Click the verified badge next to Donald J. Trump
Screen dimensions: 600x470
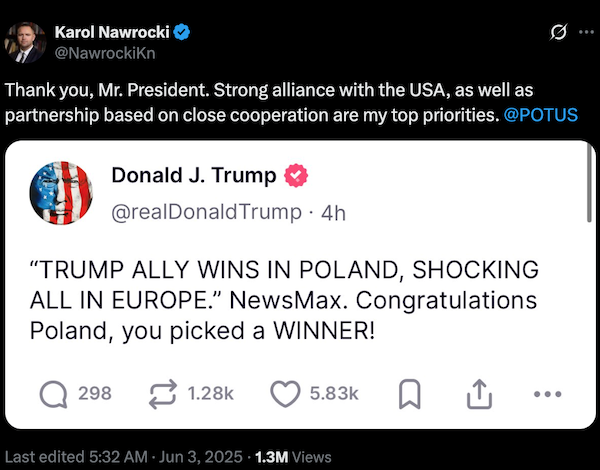297,177
